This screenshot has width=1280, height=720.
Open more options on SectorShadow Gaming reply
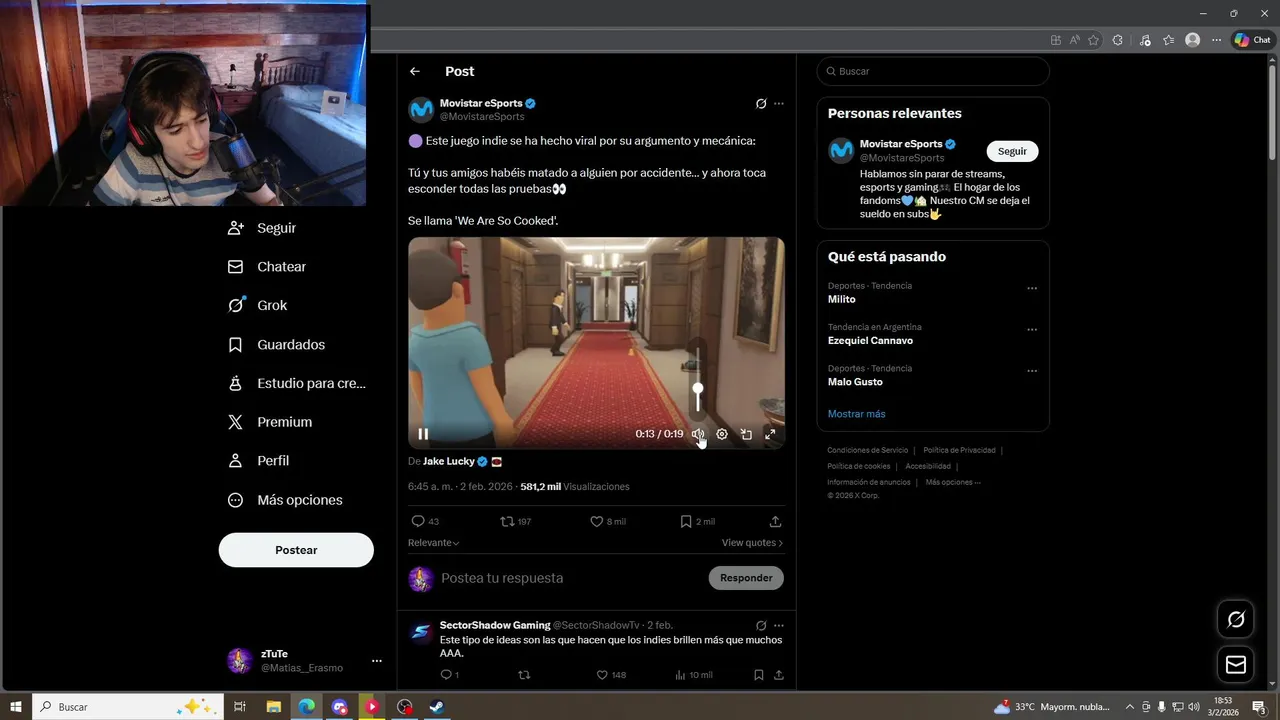tap(779, 626)
